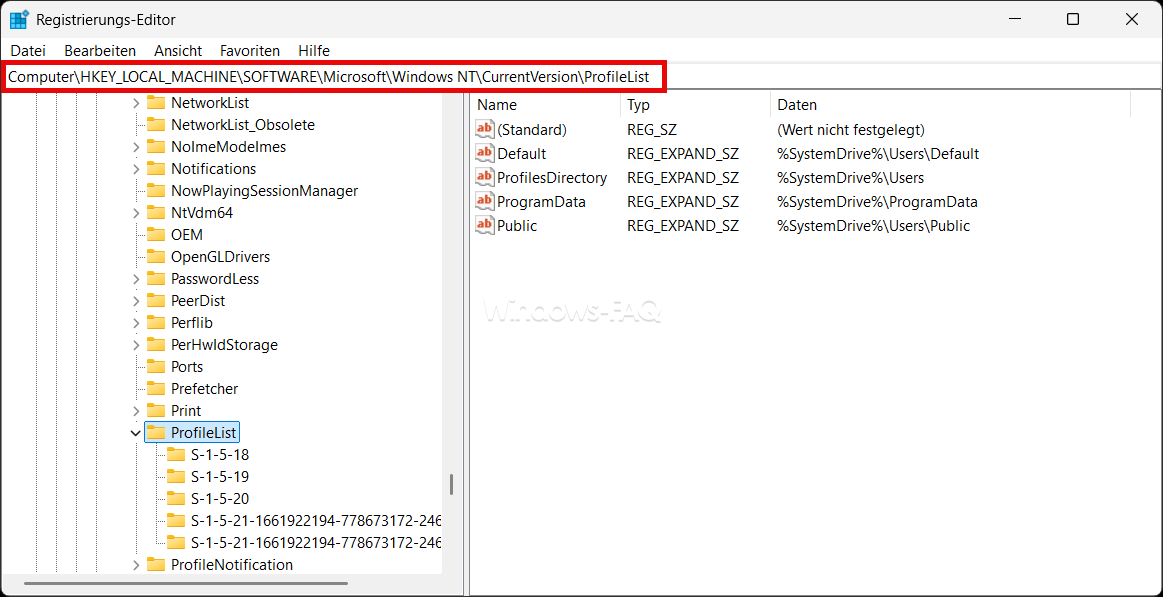The height and width of the screenshot is (597, 1163).
Task: Click the S-1-5-18 folder icon
Action: 176,454
